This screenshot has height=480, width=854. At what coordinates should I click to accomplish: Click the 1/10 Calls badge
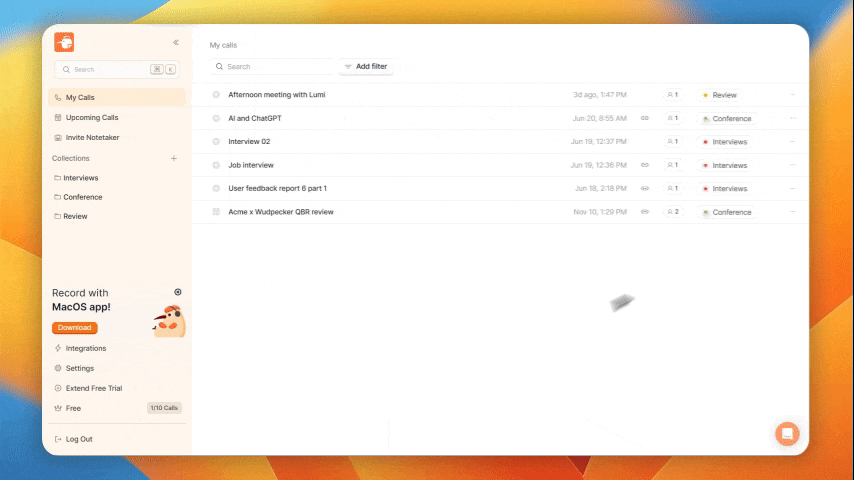[164, 408]
